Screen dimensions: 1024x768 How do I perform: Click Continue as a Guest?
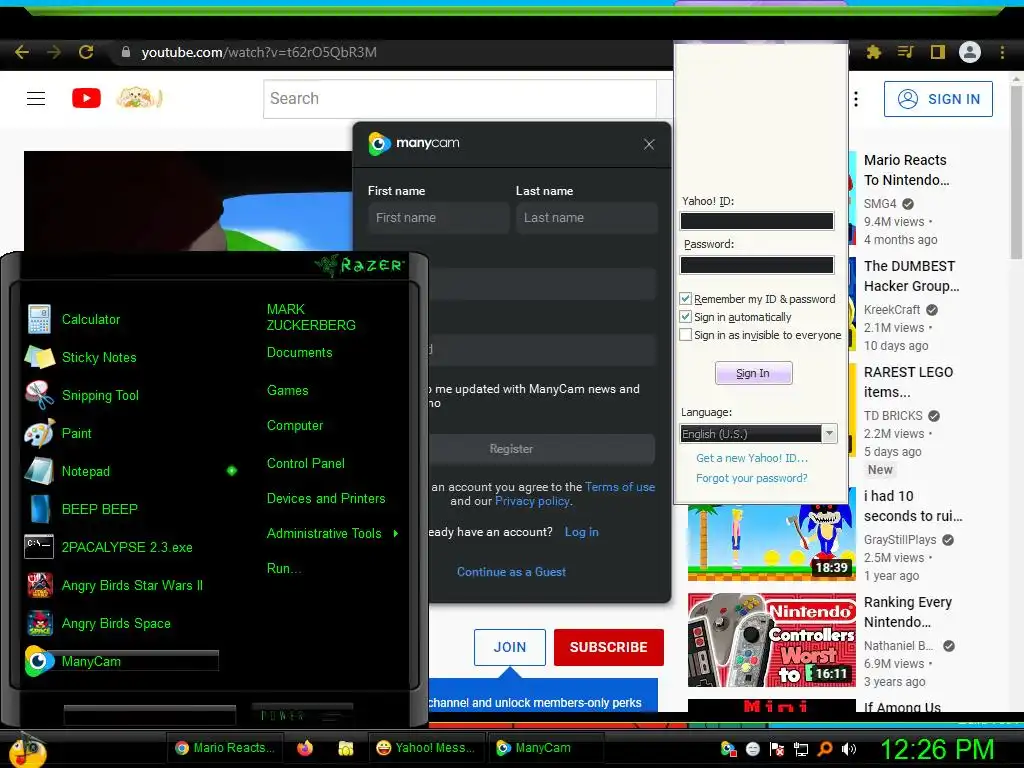coord(511,571)
